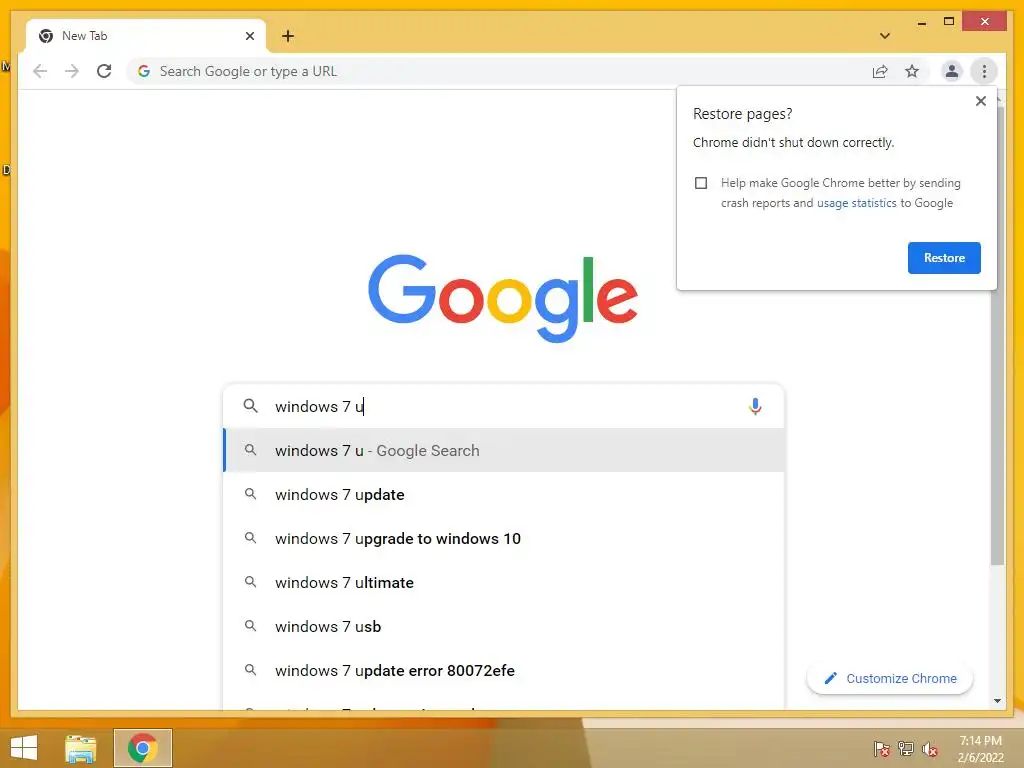Viewport: 1024px width, 768px height.
Task: Open the usage statistics link
Action: point(856,203)
